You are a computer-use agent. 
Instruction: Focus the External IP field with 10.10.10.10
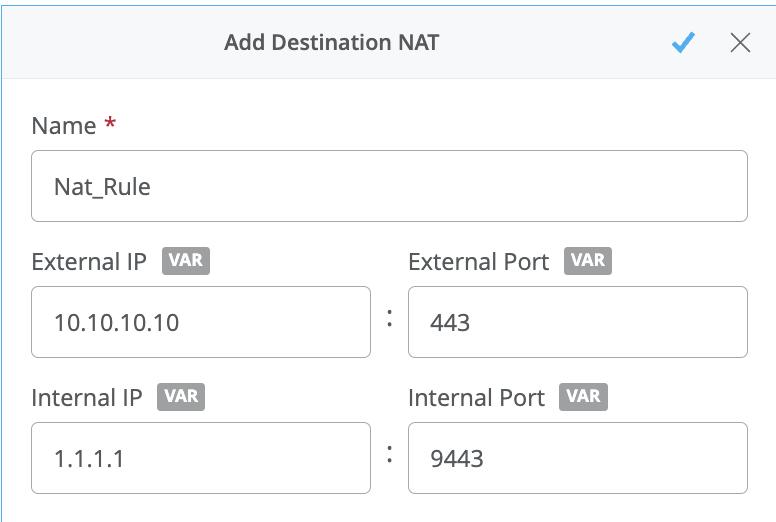click(x=201, y=322)
